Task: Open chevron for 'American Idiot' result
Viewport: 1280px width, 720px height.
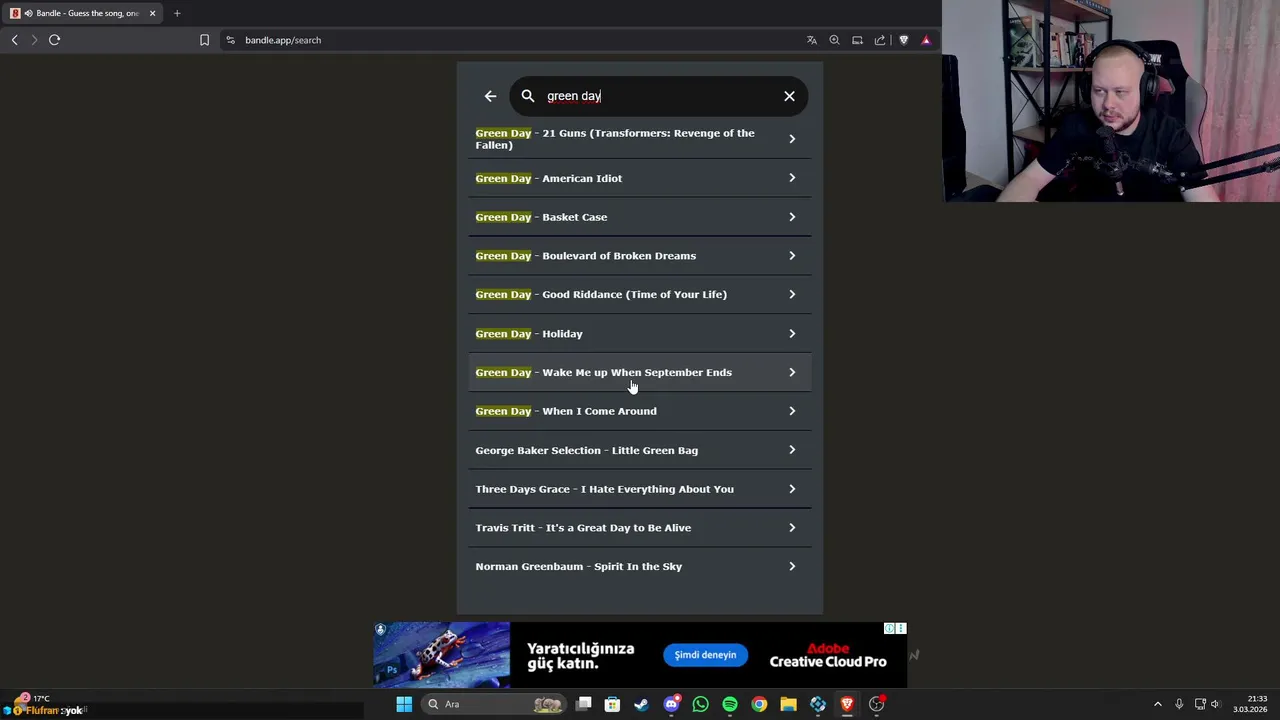Action: click(792, 178)
